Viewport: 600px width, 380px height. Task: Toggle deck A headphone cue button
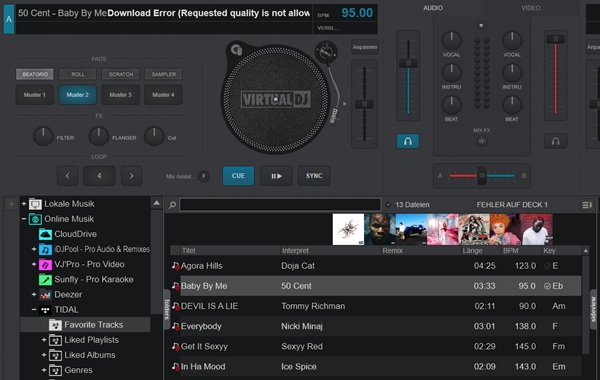pos(408,141)
